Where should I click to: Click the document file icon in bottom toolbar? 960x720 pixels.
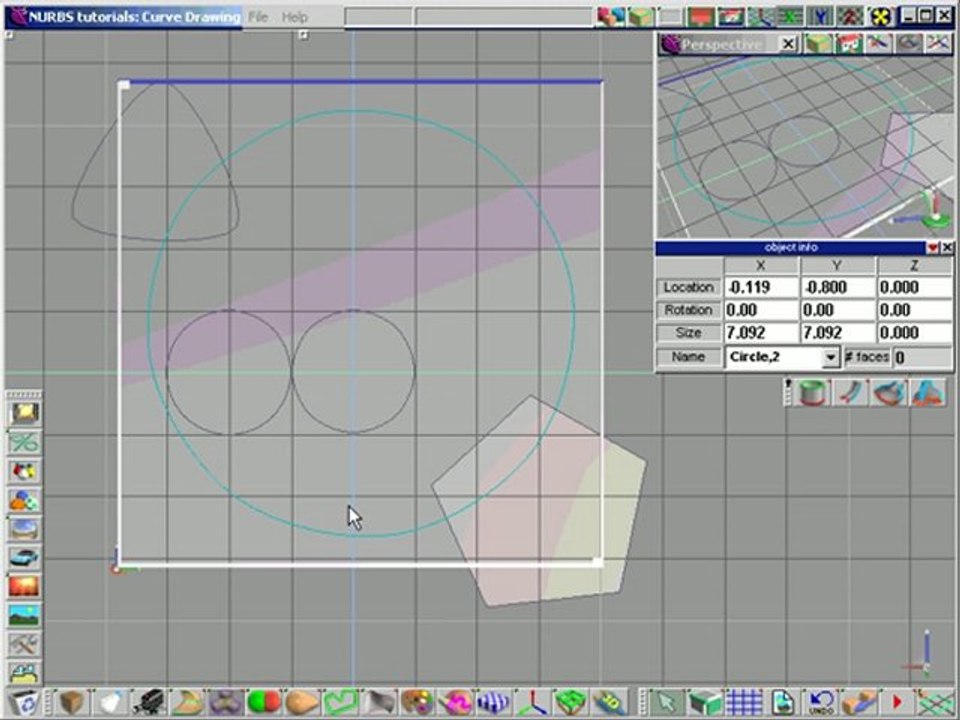pyautogui.click(x=782, y=702)
